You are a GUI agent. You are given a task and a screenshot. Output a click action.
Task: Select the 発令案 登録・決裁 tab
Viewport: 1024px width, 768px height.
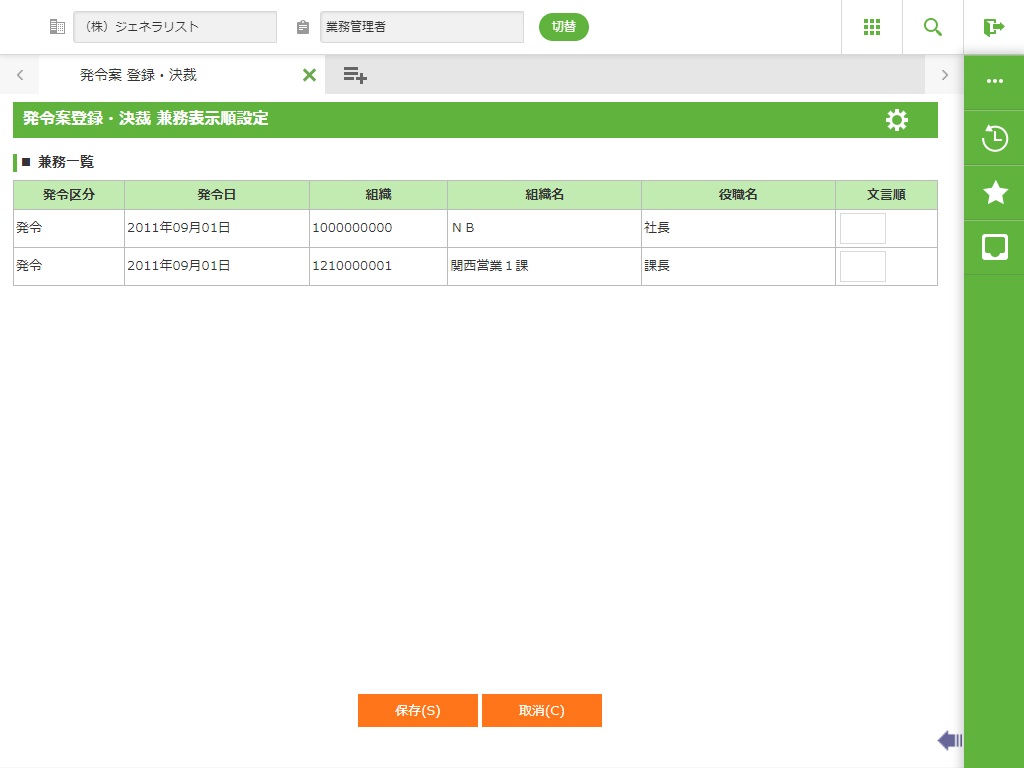click(138, 75)
